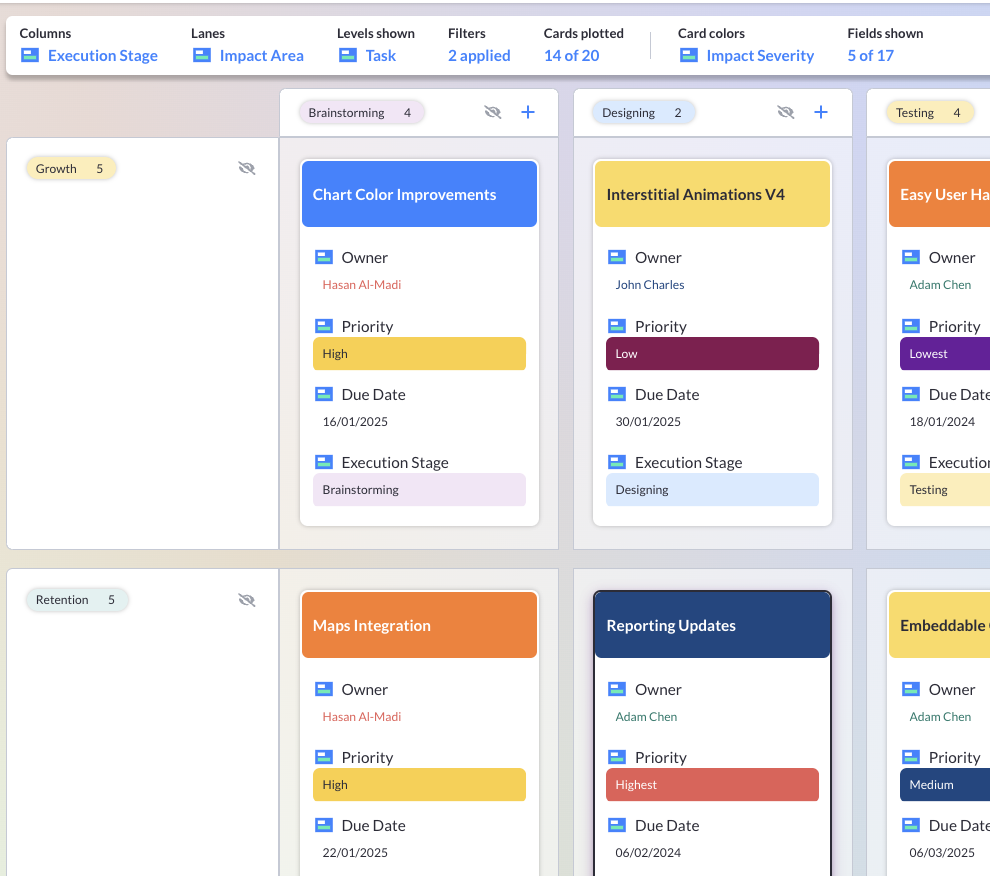
Task: Click Due Date icon on Interstitial Animations V4 card
Action: [617, 394]
